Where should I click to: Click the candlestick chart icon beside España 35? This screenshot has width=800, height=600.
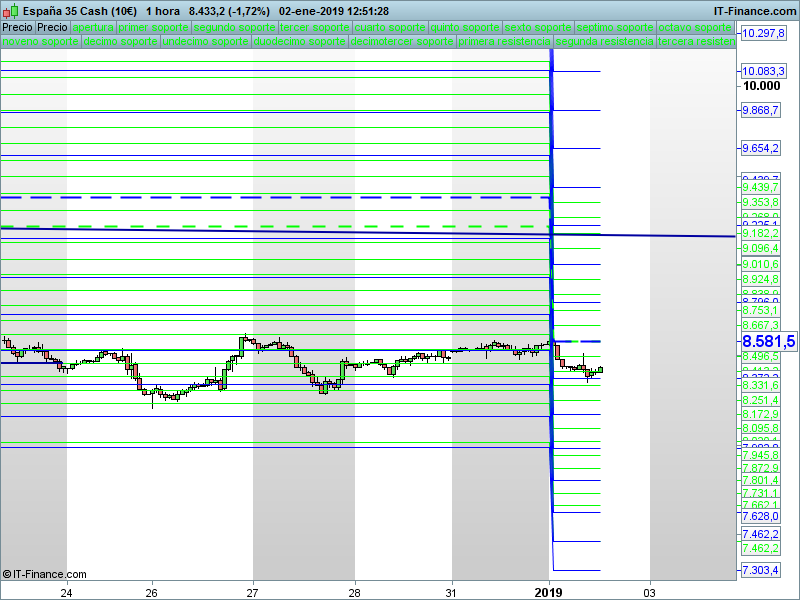(10, 11)
